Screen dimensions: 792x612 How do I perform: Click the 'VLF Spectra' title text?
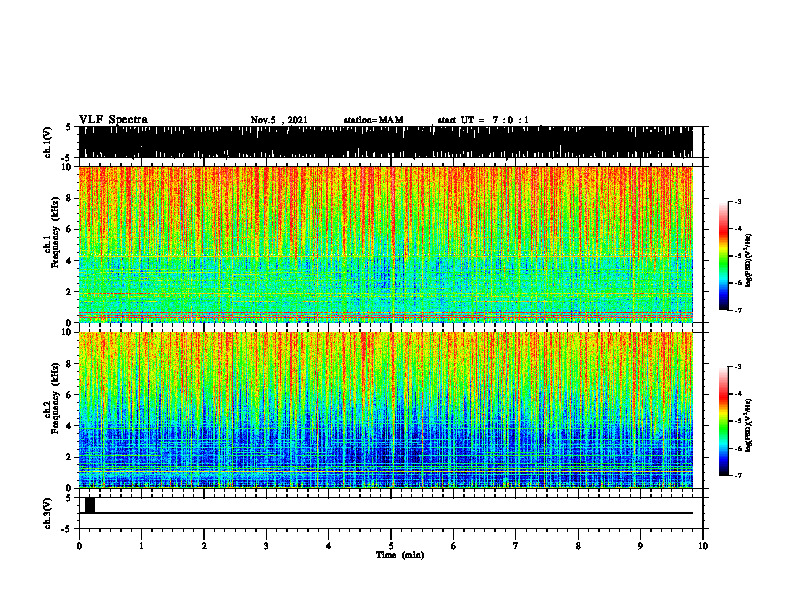click(113, 120)
